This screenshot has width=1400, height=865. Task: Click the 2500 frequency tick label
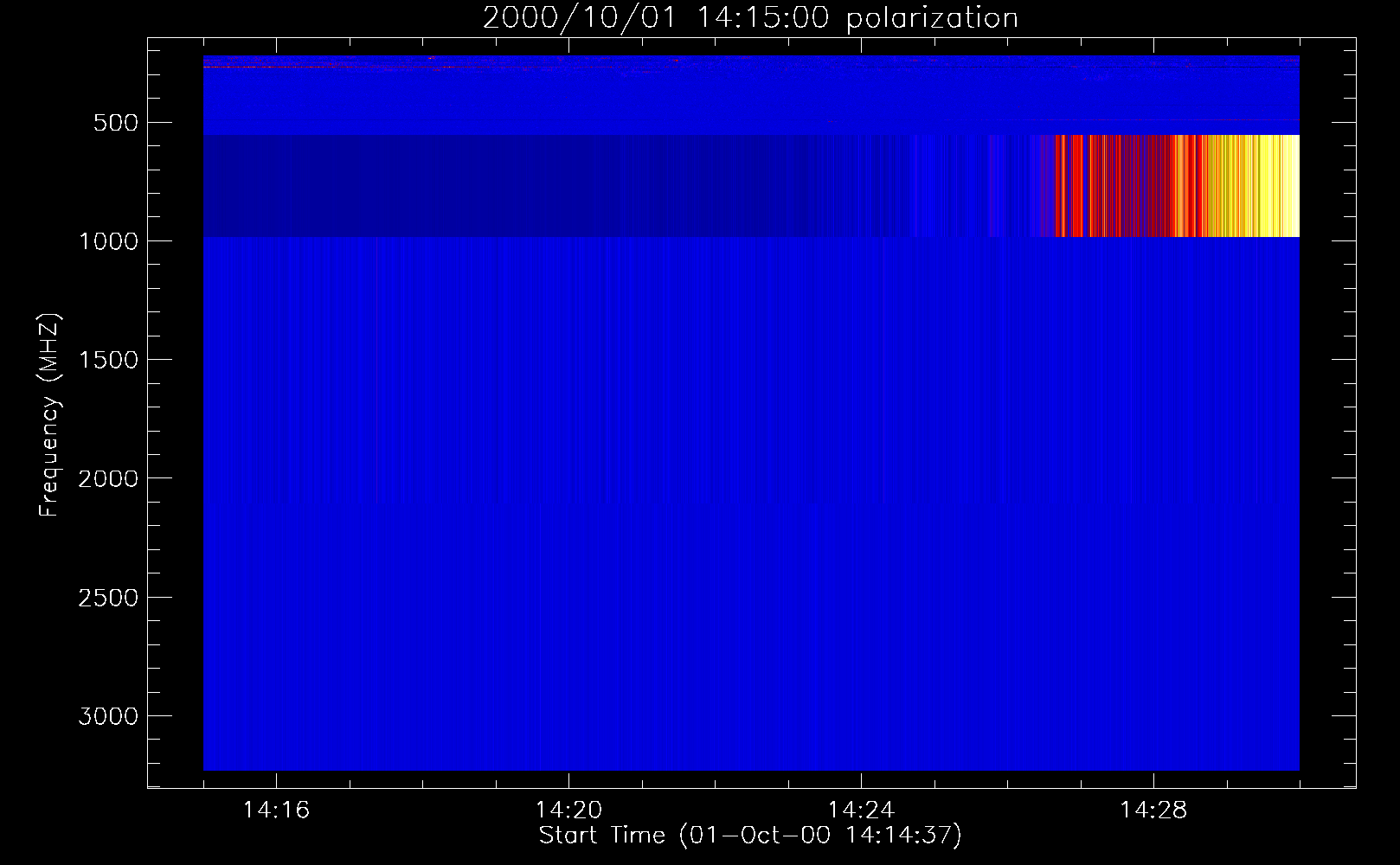tap(108, 598)
